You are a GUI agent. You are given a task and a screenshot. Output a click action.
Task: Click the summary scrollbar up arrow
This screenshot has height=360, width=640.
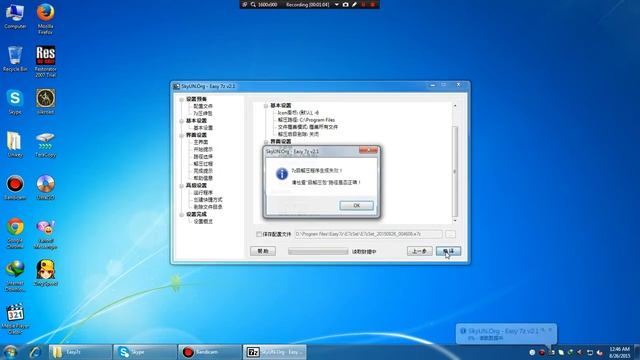(455, 106)
